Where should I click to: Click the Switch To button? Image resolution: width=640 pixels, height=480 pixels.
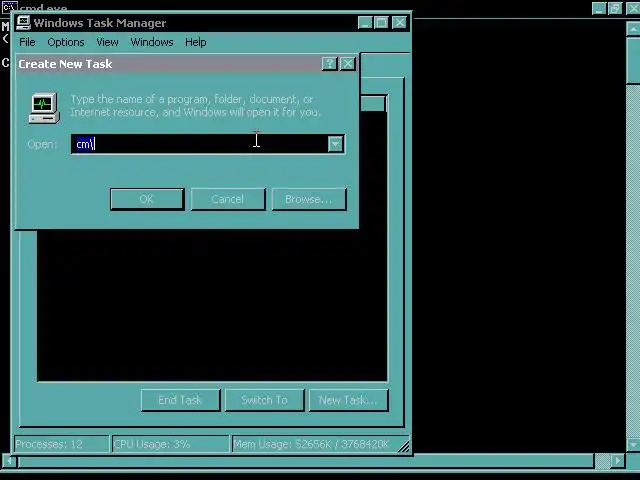pos(264,400)
